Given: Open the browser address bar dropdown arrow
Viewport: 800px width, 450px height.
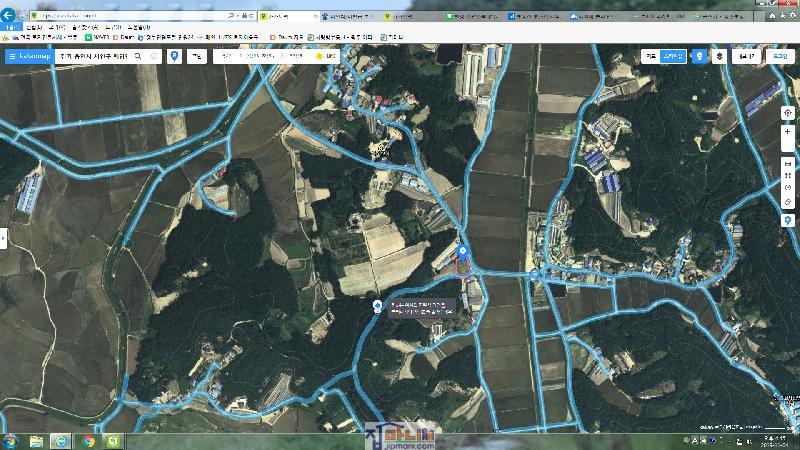Looking at the screenshot, I should click(236, 16).
